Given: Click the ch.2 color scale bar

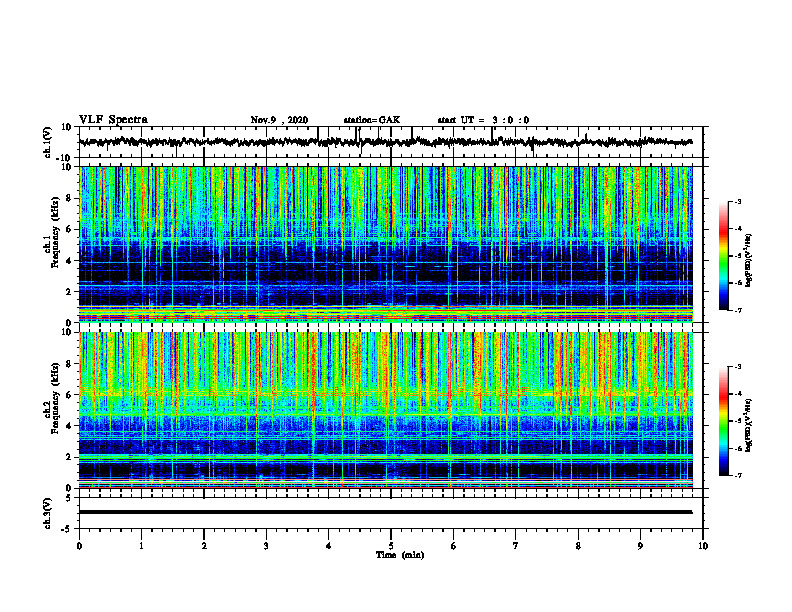Looking at the screenshot, I should point(724,421).
